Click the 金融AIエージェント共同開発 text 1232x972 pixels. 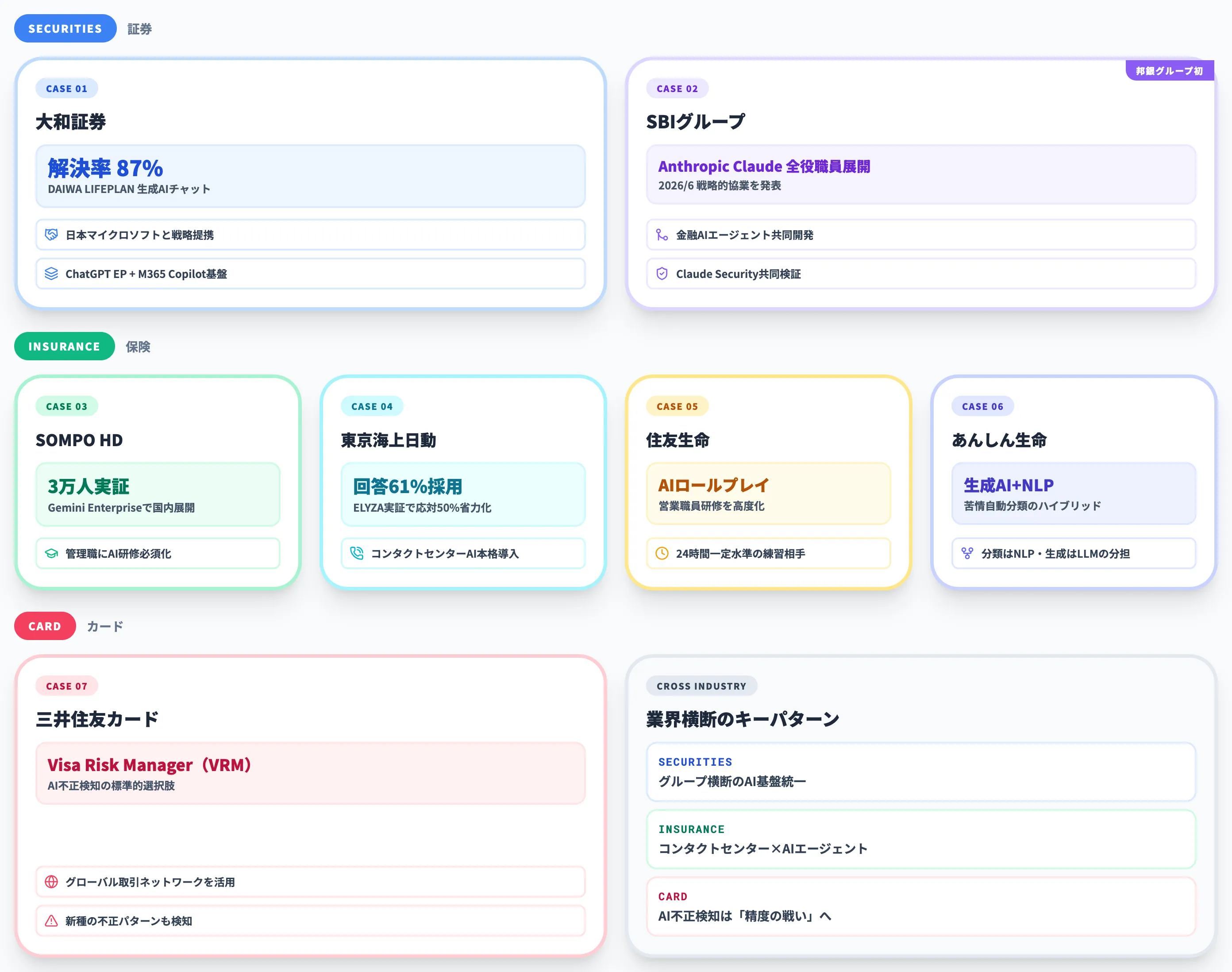point(745,235)
